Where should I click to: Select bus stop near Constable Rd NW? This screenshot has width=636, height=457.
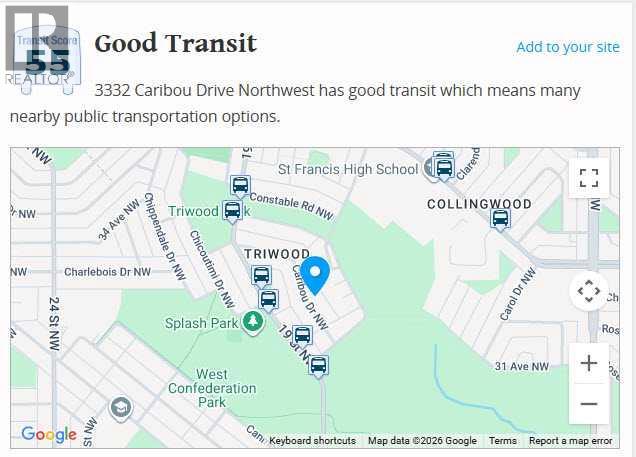pos(240,185)
